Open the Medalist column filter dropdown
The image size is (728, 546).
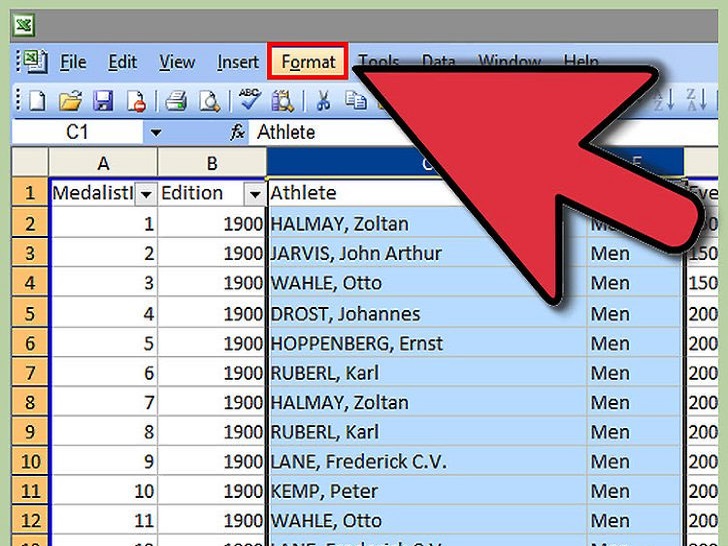tap(145, 193)
